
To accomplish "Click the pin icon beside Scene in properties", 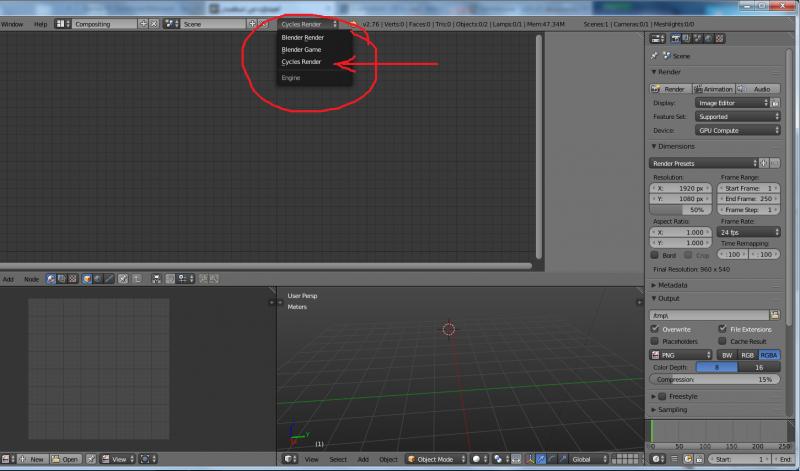I will click(654, 56).
